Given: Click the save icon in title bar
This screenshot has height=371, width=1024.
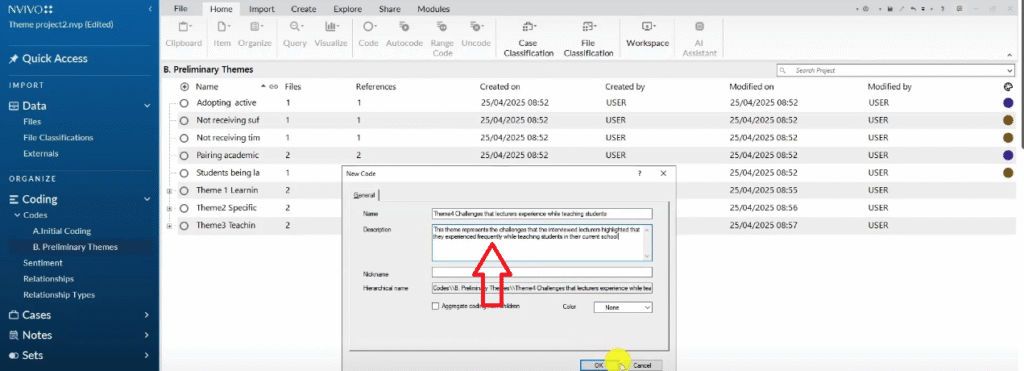Looking at the screenshot, I should click(x=890, y=8).
